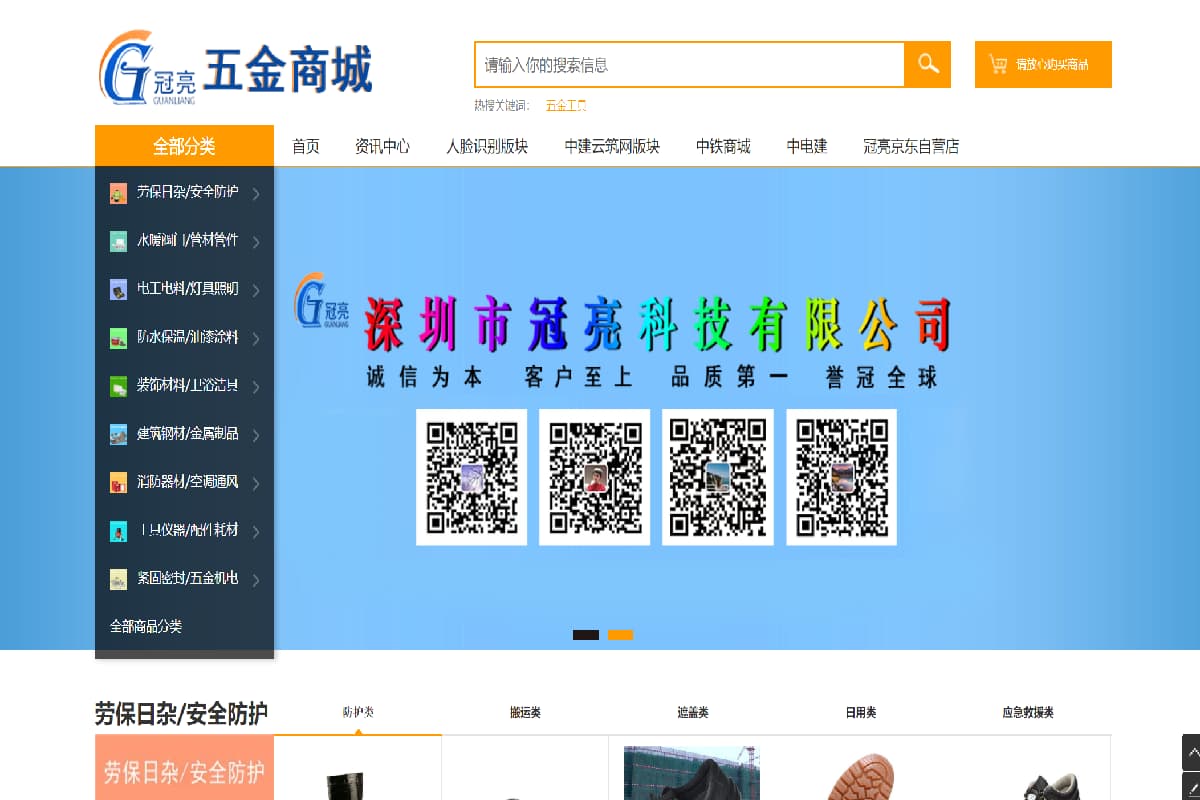Viewport: 1200px width, 800px height.
Task: Open the 全部分类 orange menu header
Action: 184,146
